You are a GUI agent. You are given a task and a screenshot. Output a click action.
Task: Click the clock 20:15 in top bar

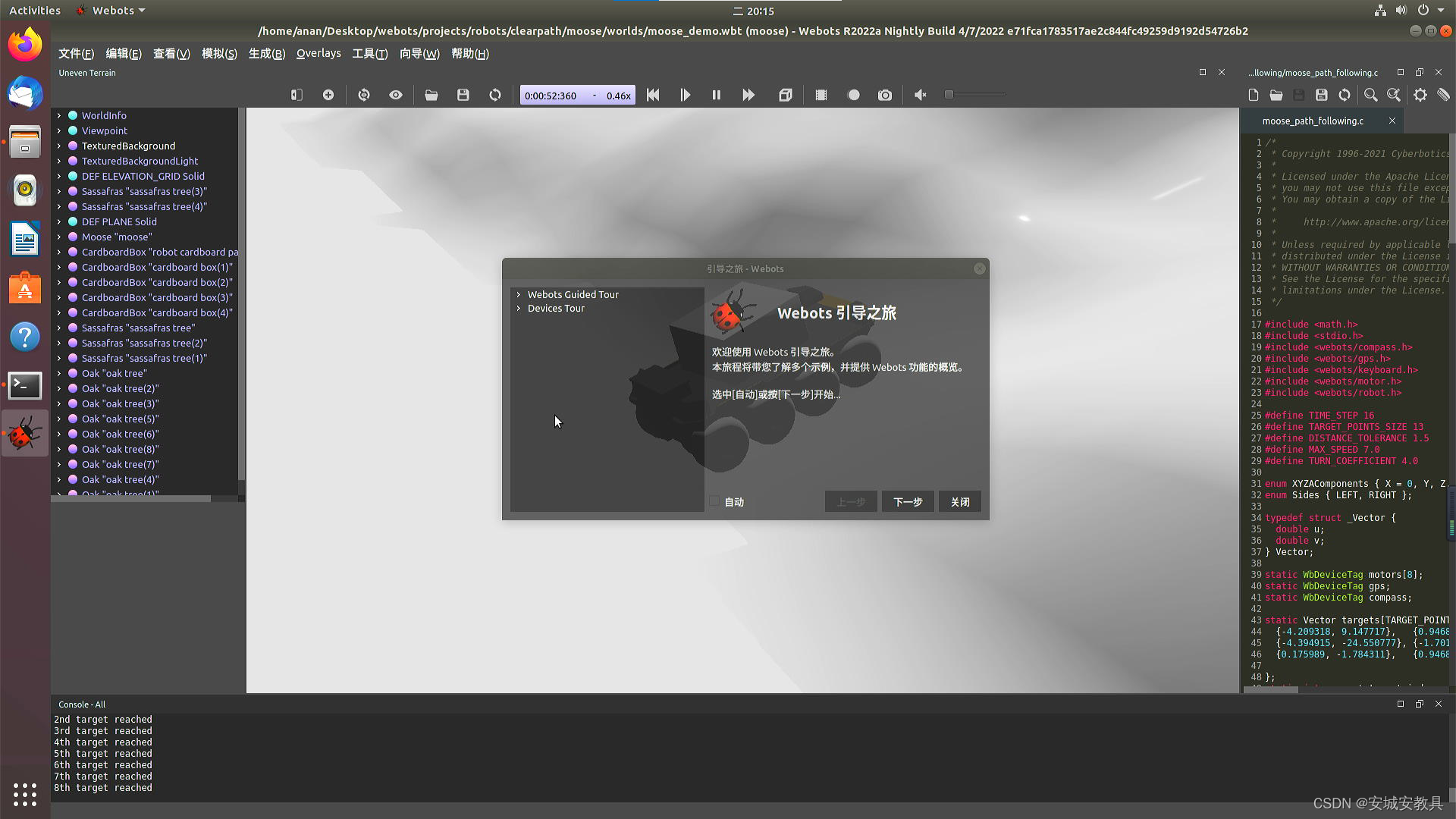click(x=754, y=11)
